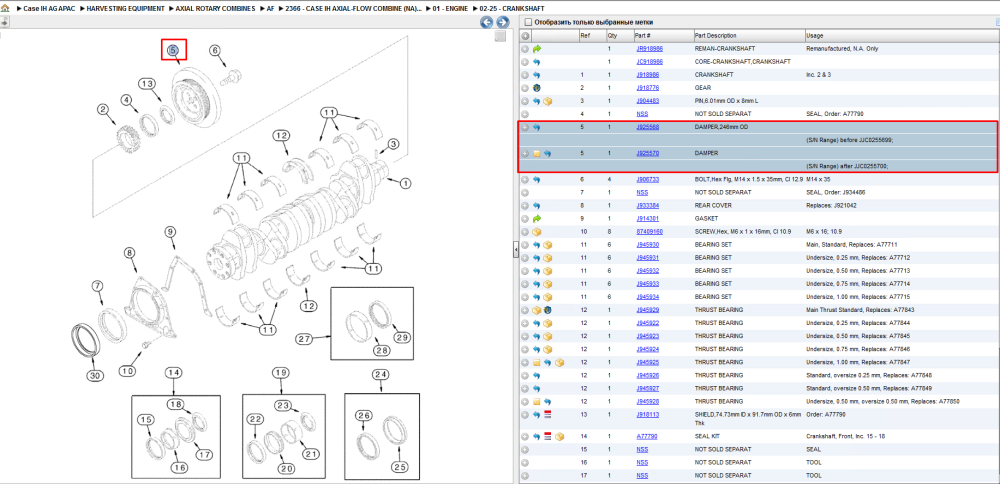Open part link A77790
This screenshot has width=1000, height=484.
coord(647,437)
